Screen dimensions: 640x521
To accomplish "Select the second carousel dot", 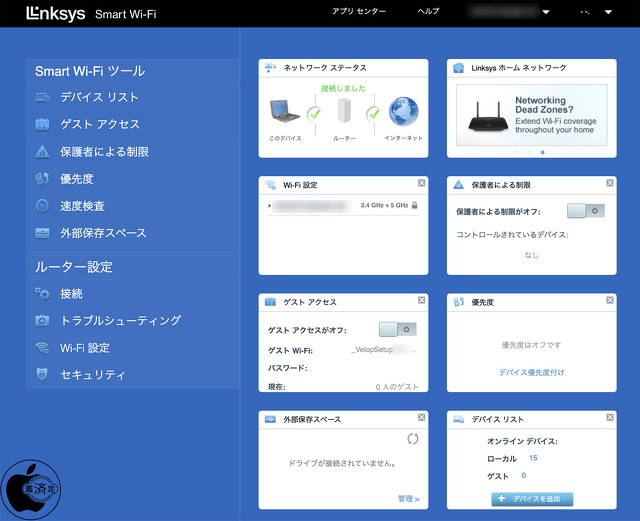I will (529, 152).
